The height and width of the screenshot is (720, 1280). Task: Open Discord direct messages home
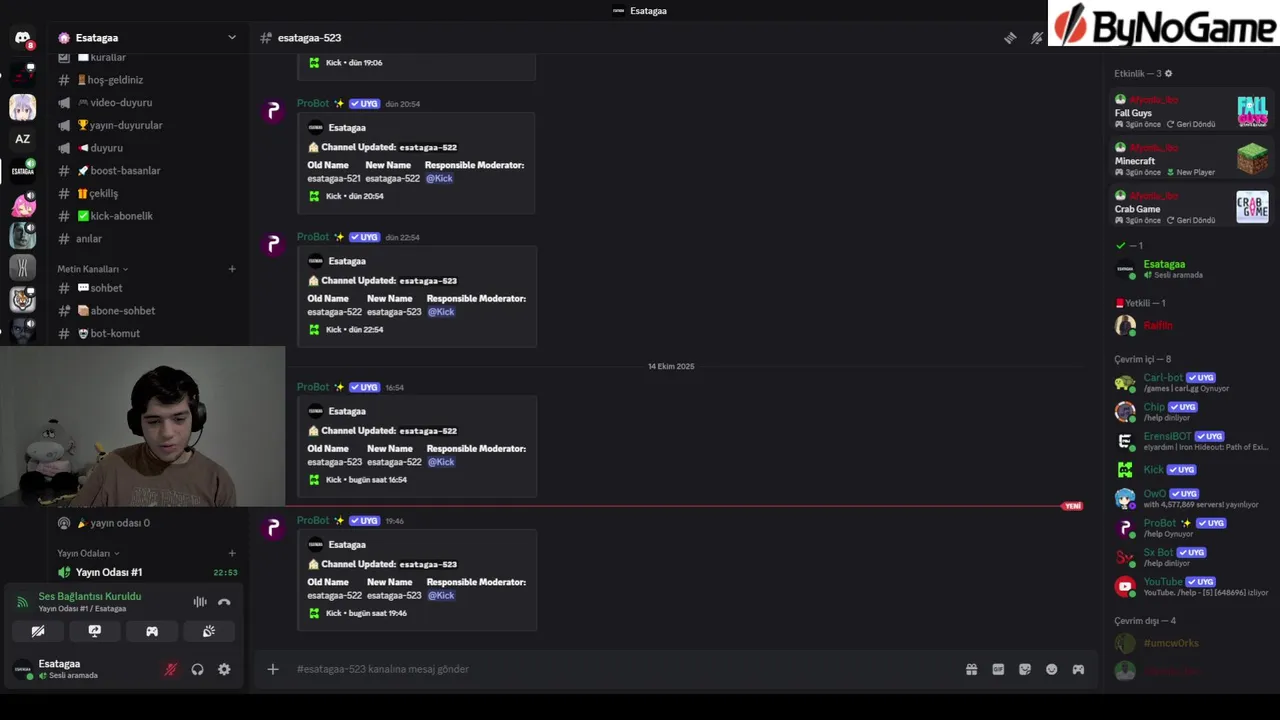click(22, 38)
